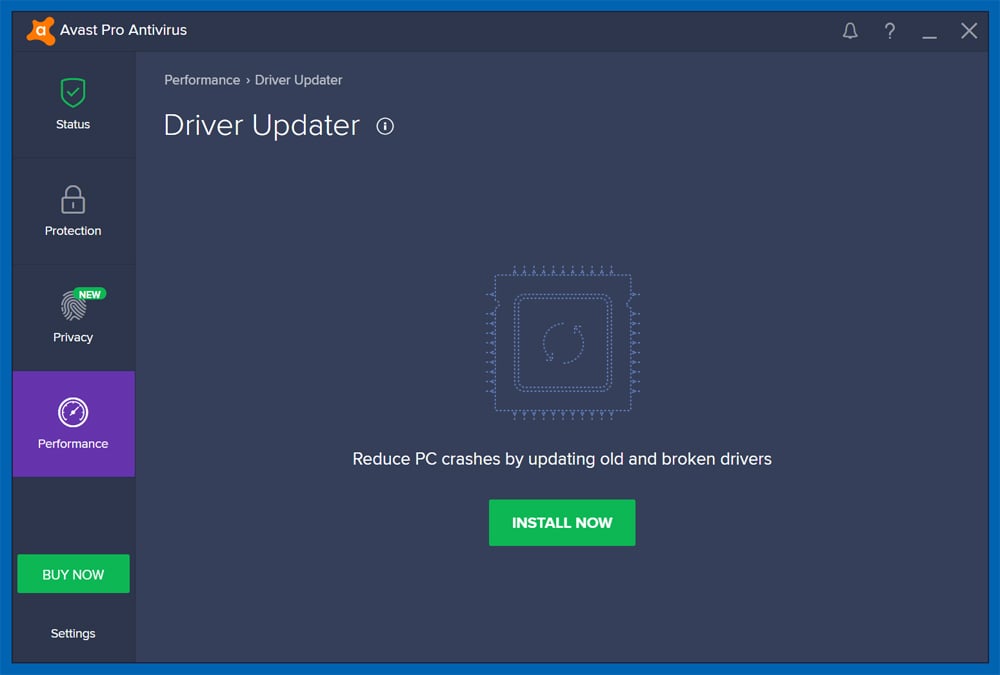
Task: Click the chip driver update illustration
Action: (562, 343)
